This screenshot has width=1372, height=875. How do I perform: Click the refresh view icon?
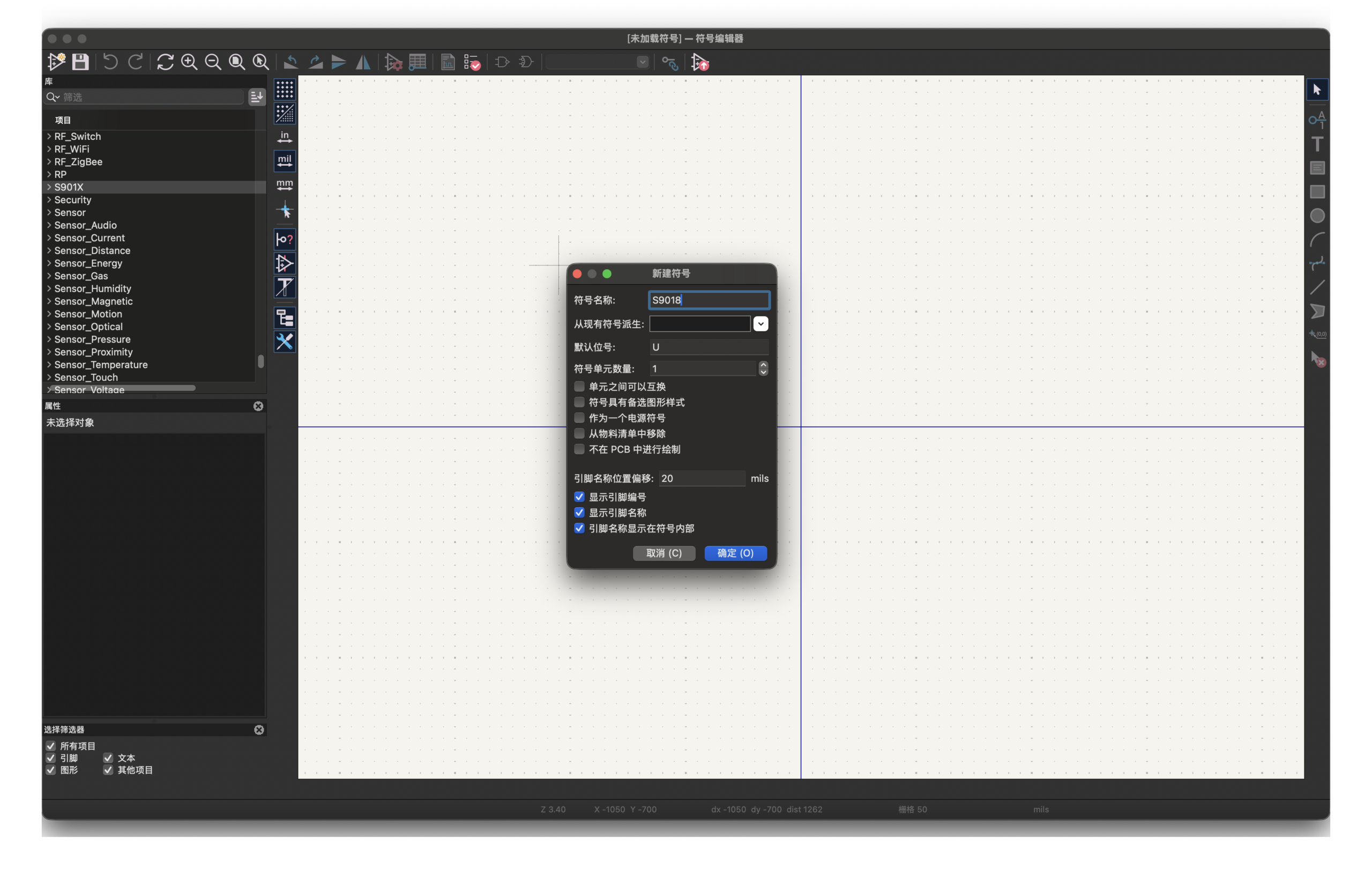coord(165,62)
